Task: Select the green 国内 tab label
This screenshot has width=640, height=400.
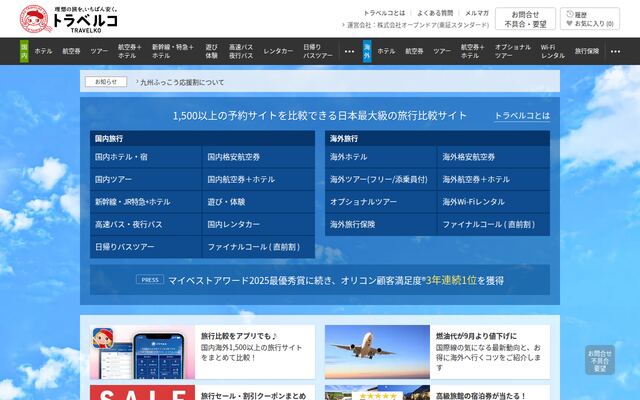Action: 24,51
